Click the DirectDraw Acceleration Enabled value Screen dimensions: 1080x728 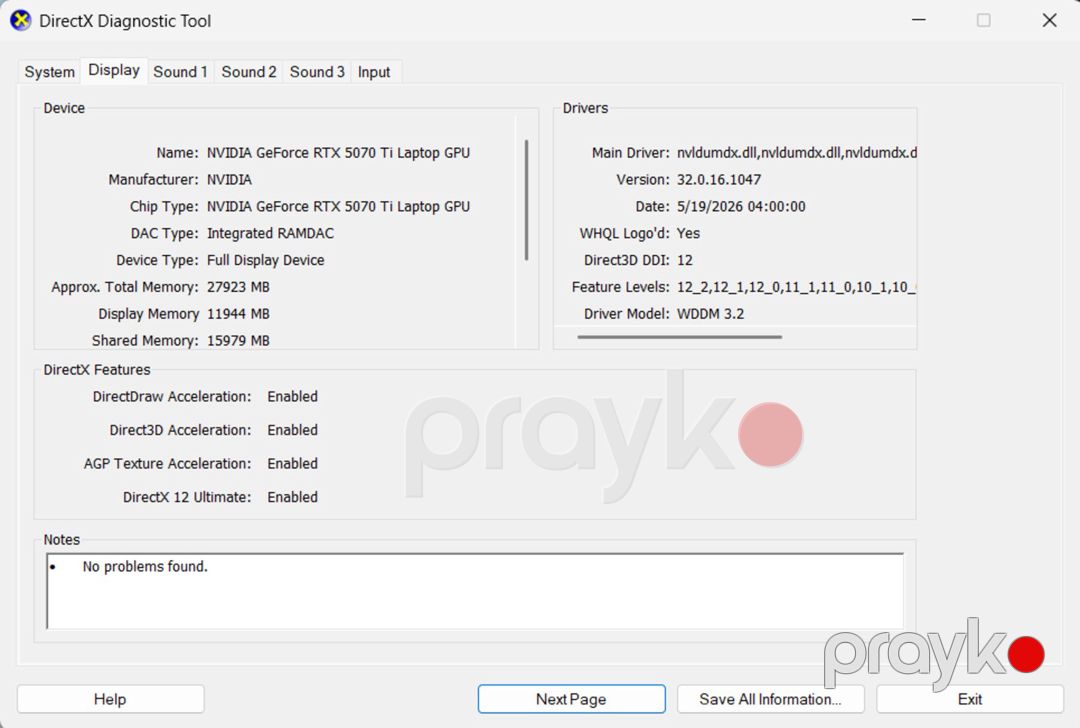click(293, 397)
